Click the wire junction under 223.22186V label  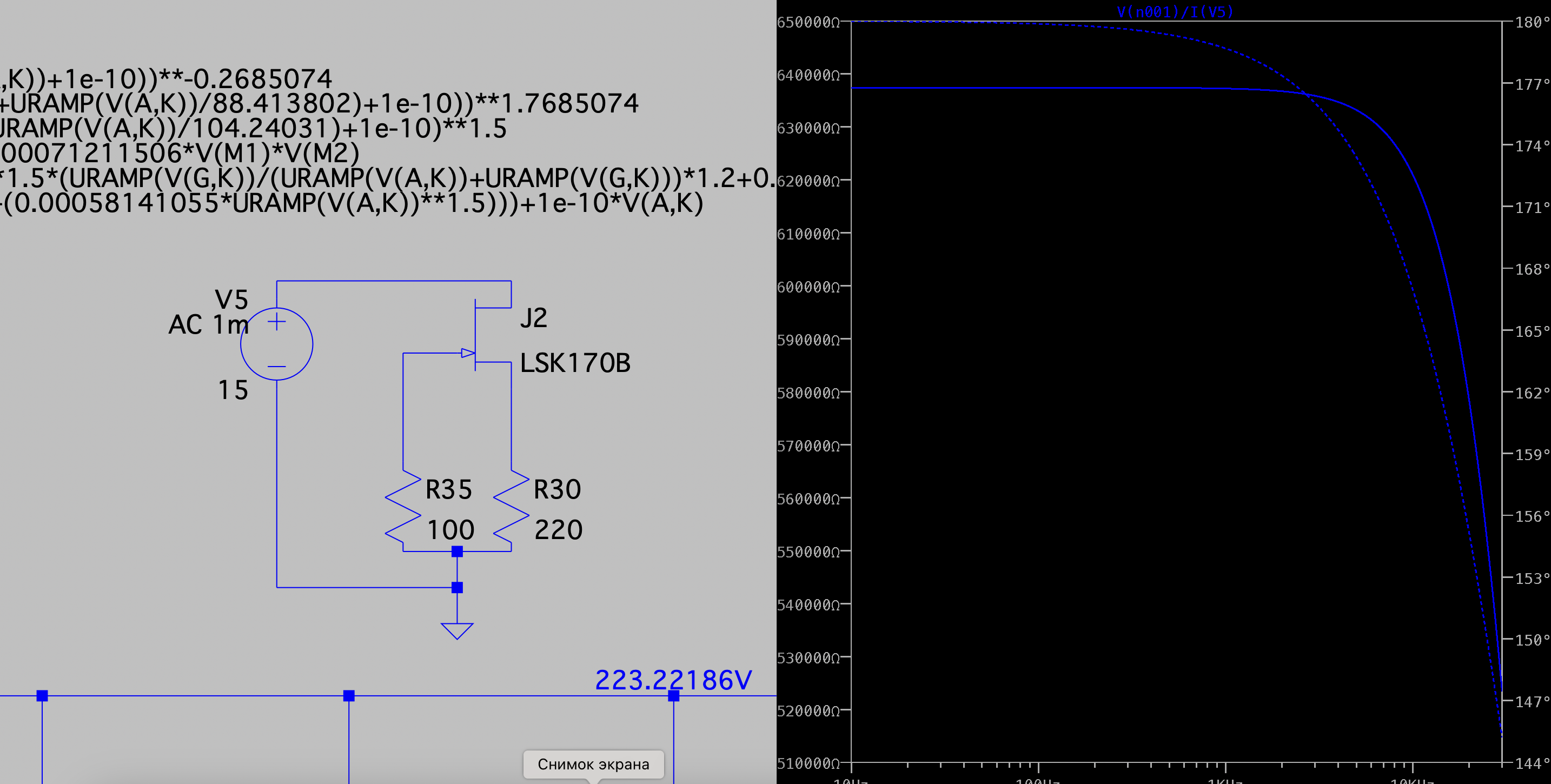673,695
